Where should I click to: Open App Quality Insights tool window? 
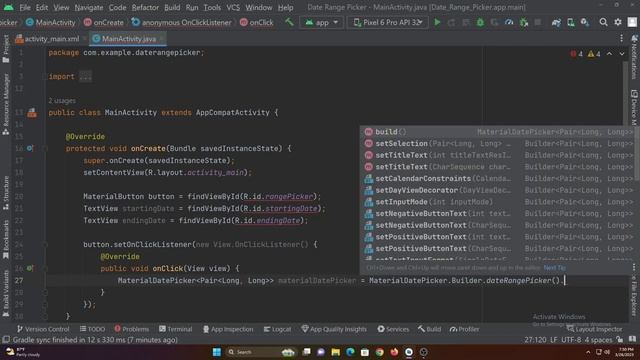(x=333, y=329)
